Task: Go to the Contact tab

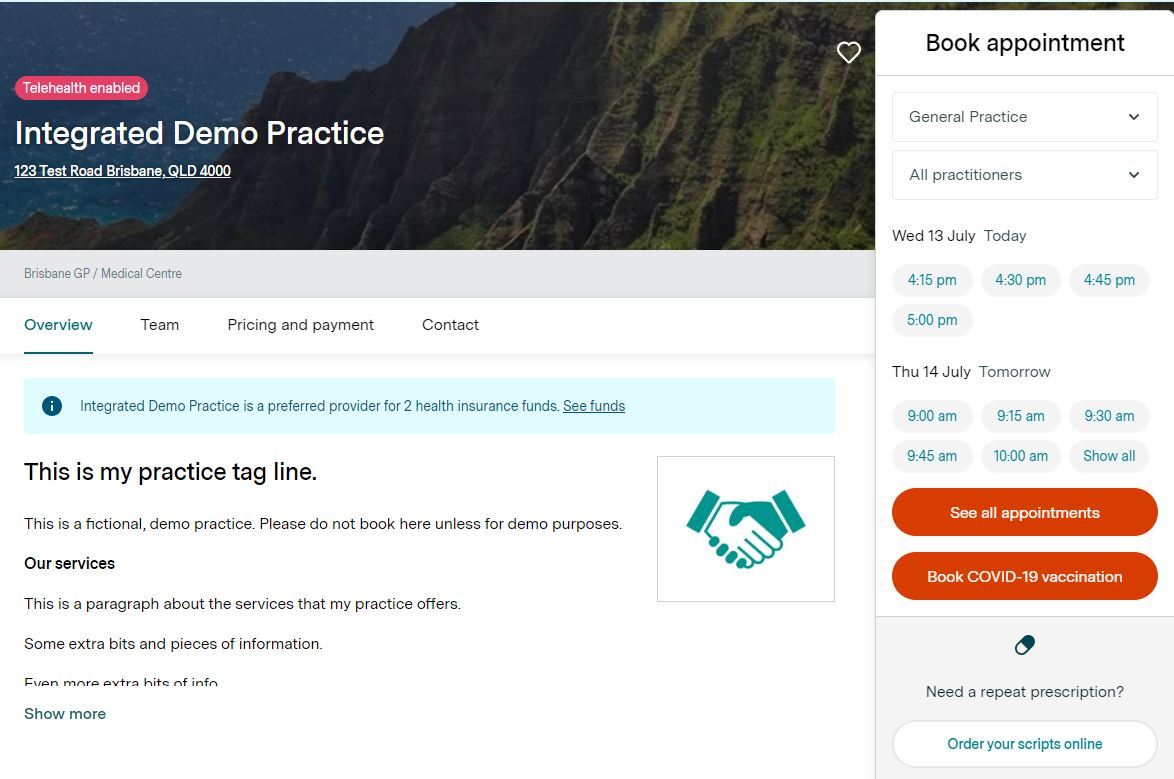Action: click(x=450, y=325)
